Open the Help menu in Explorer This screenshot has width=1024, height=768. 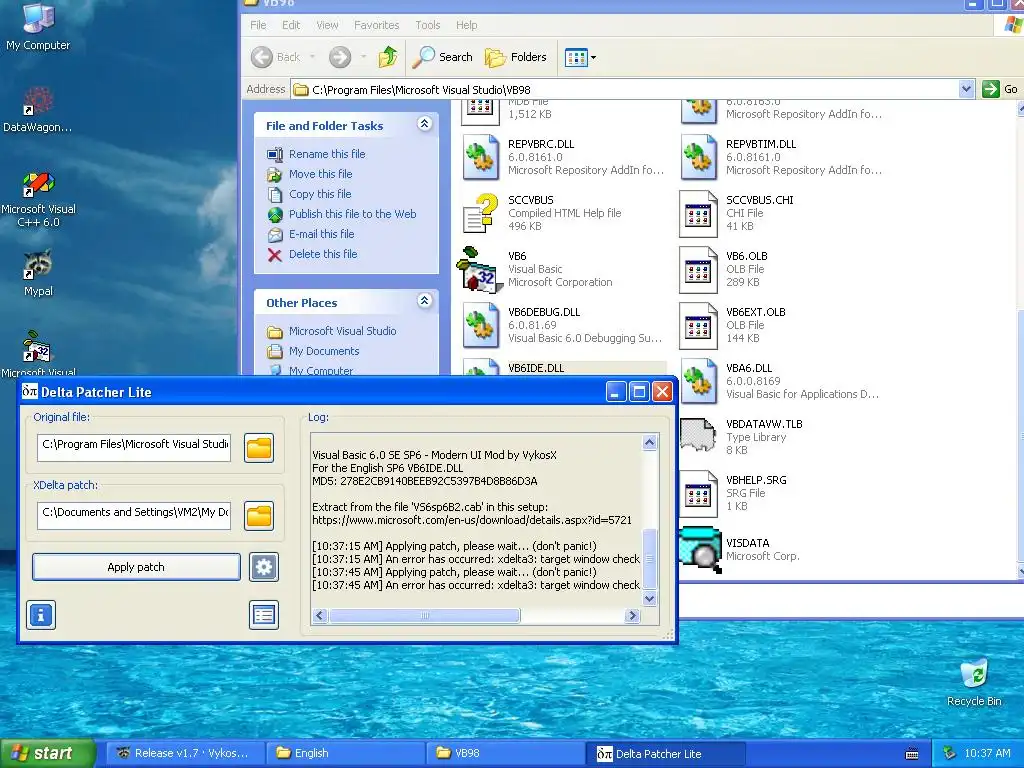(466, 25)
